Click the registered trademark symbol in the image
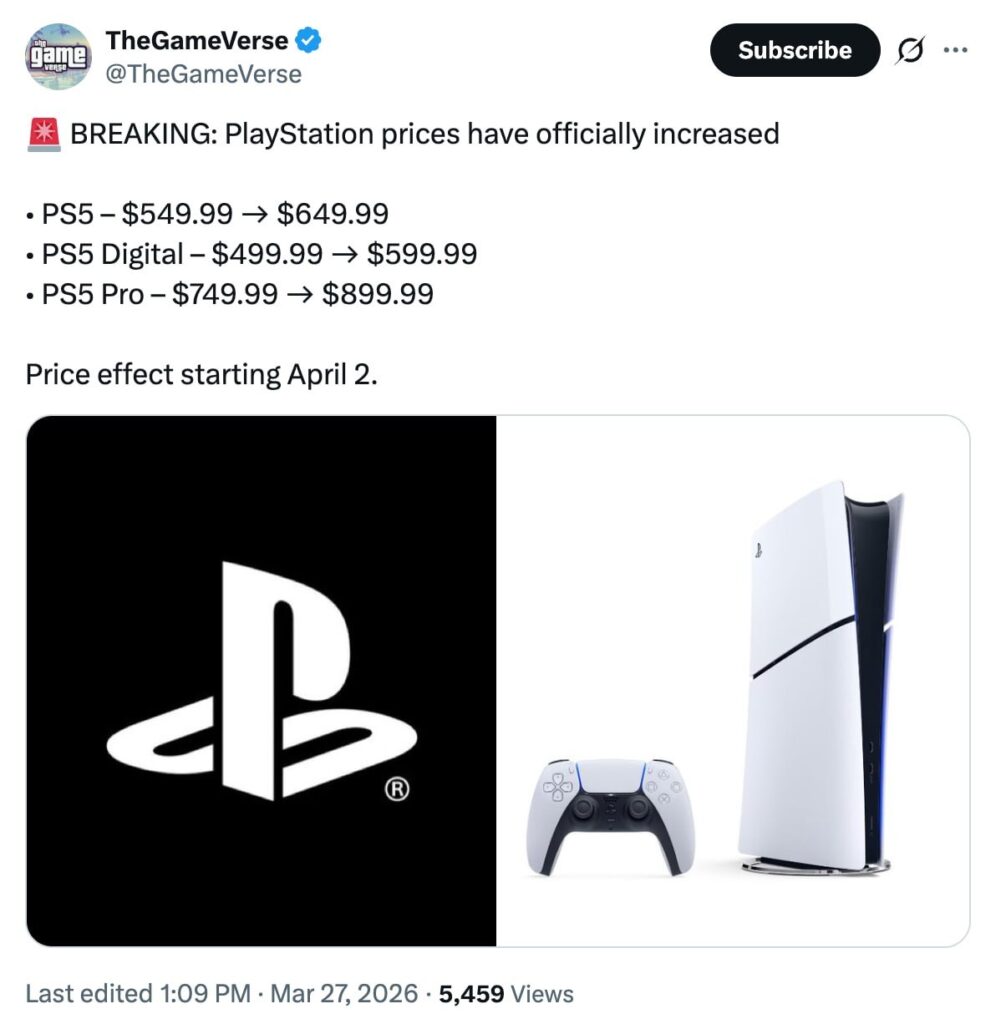 point(397,790)
